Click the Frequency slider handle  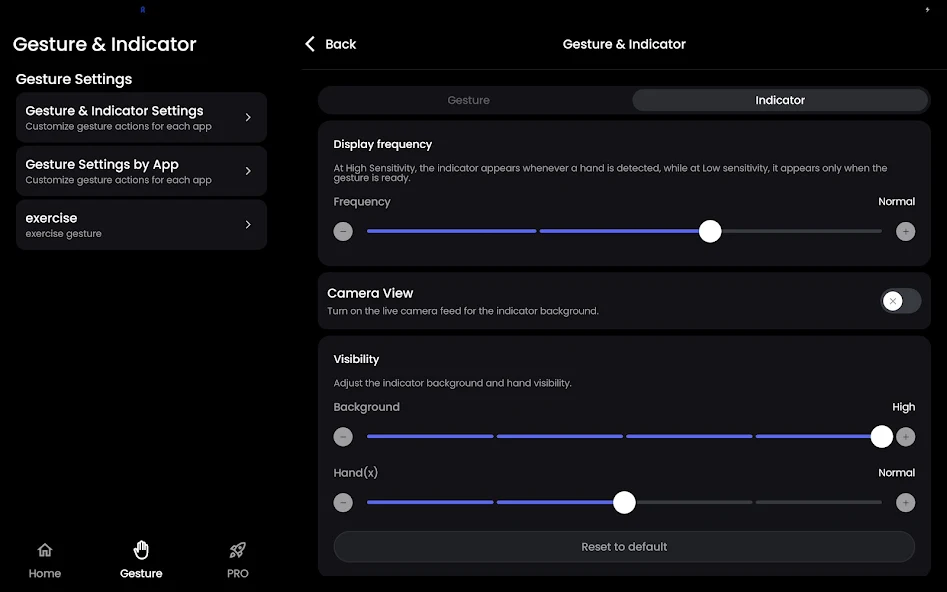point(710,232)
